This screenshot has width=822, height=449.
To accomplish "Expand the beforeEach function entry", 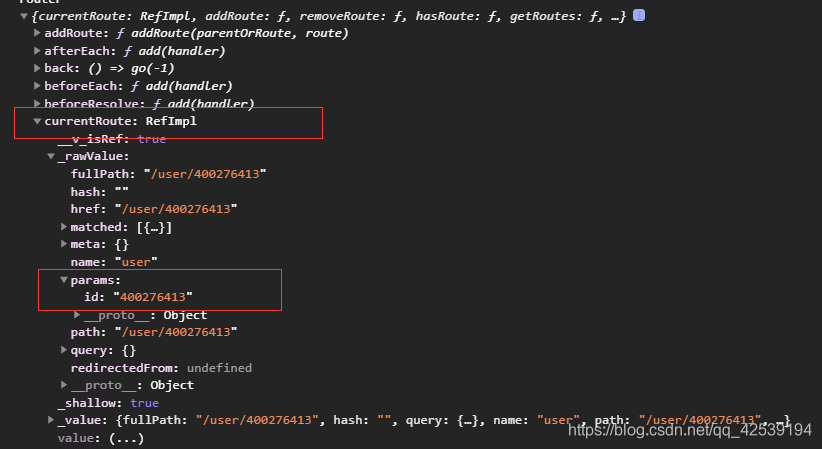I will click(x=37, y=85).
